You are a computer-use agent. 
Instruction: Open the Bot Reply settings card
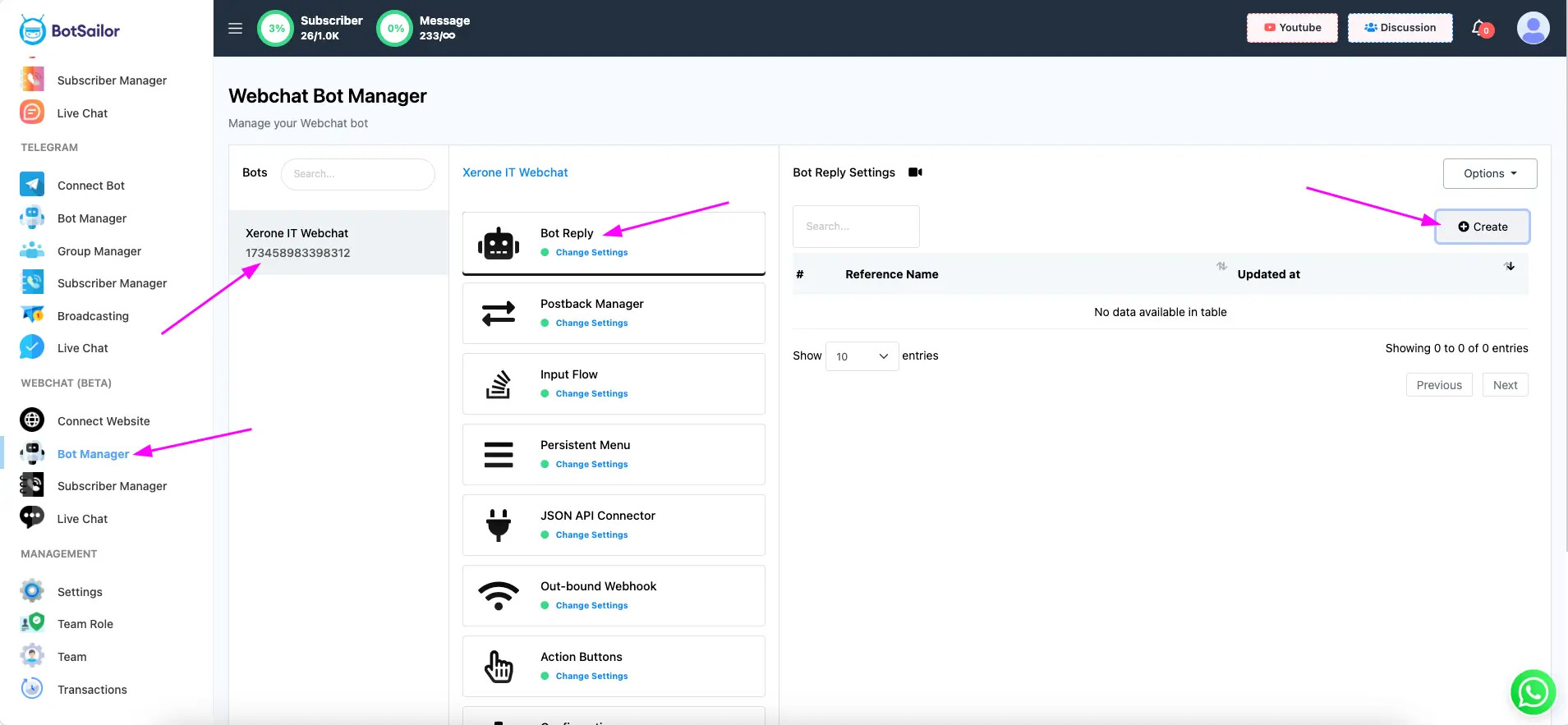(x=614, y=244)
